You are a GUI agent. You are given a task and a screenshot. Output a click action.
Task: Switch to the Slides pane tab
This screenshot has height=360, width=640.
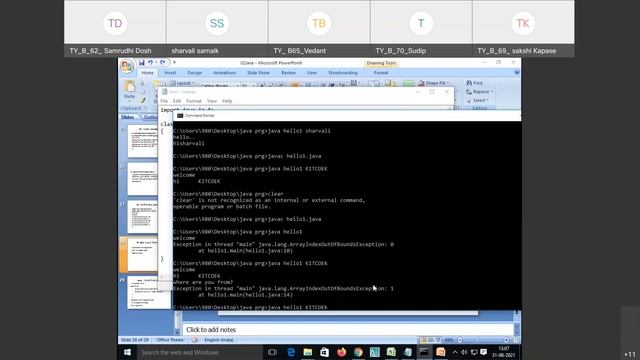point(128,117)
